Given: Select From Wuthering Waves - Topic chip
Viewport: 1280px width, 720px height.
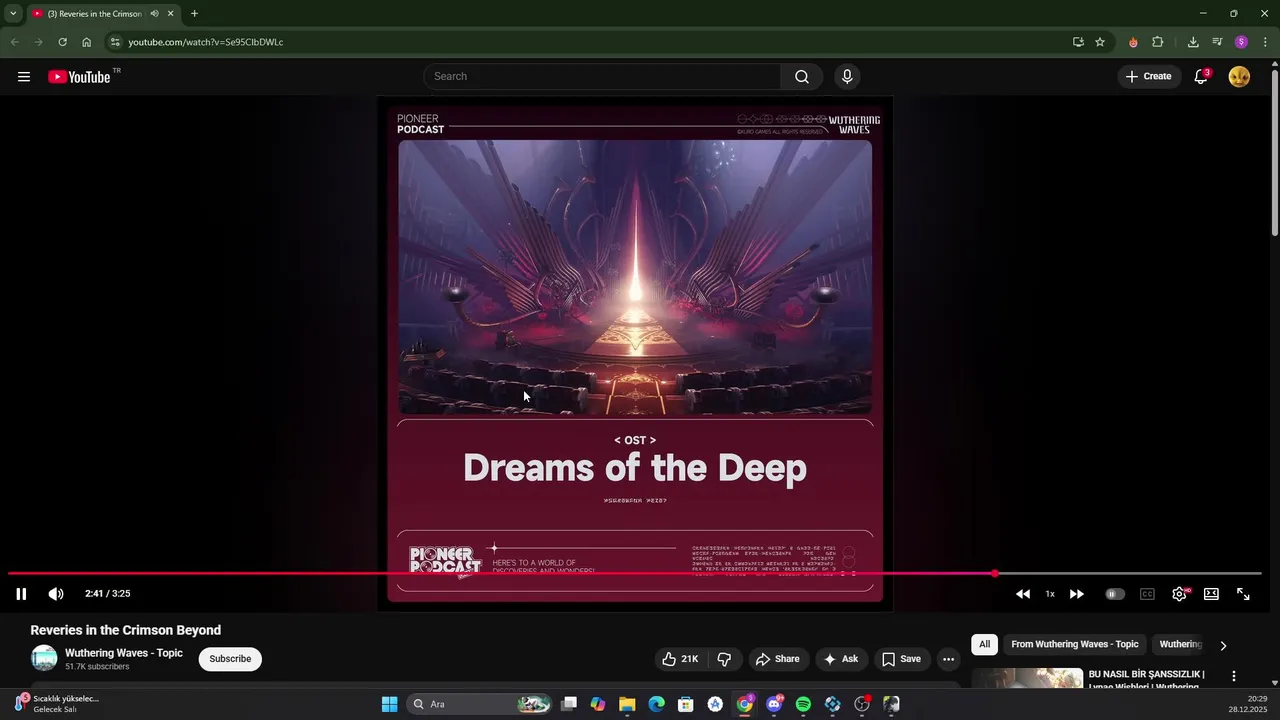Looking at the screenshot, I should [x=1075, y=645].
